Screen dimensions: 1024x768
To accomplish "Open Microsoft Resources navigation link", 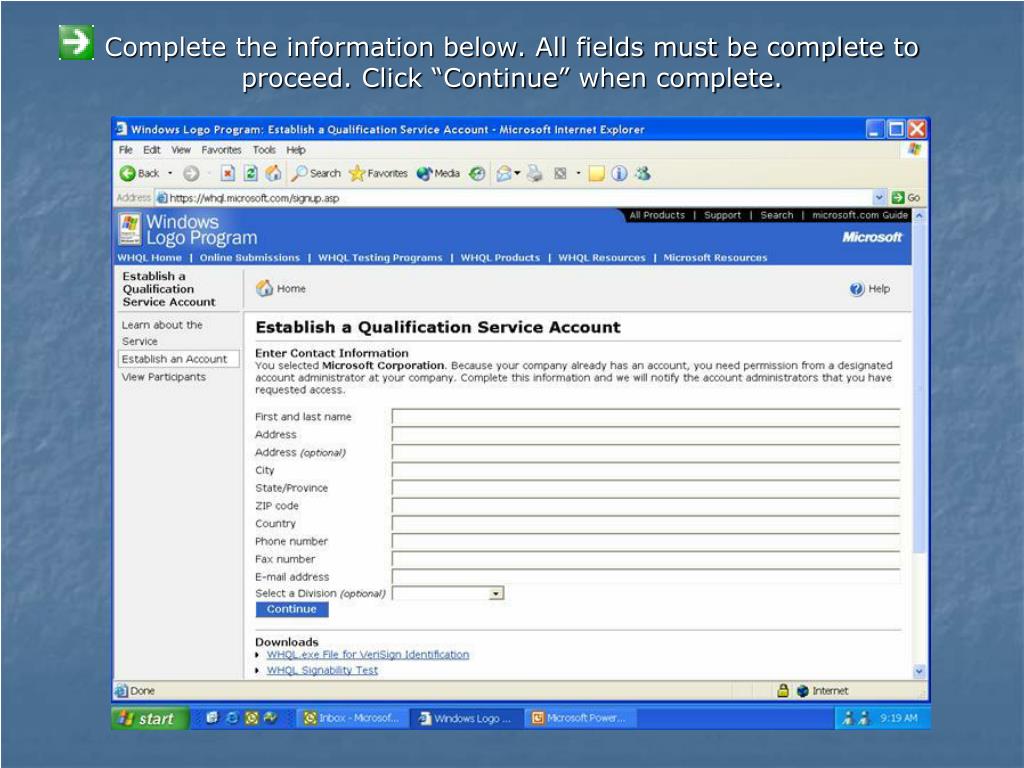I will 715,257.
